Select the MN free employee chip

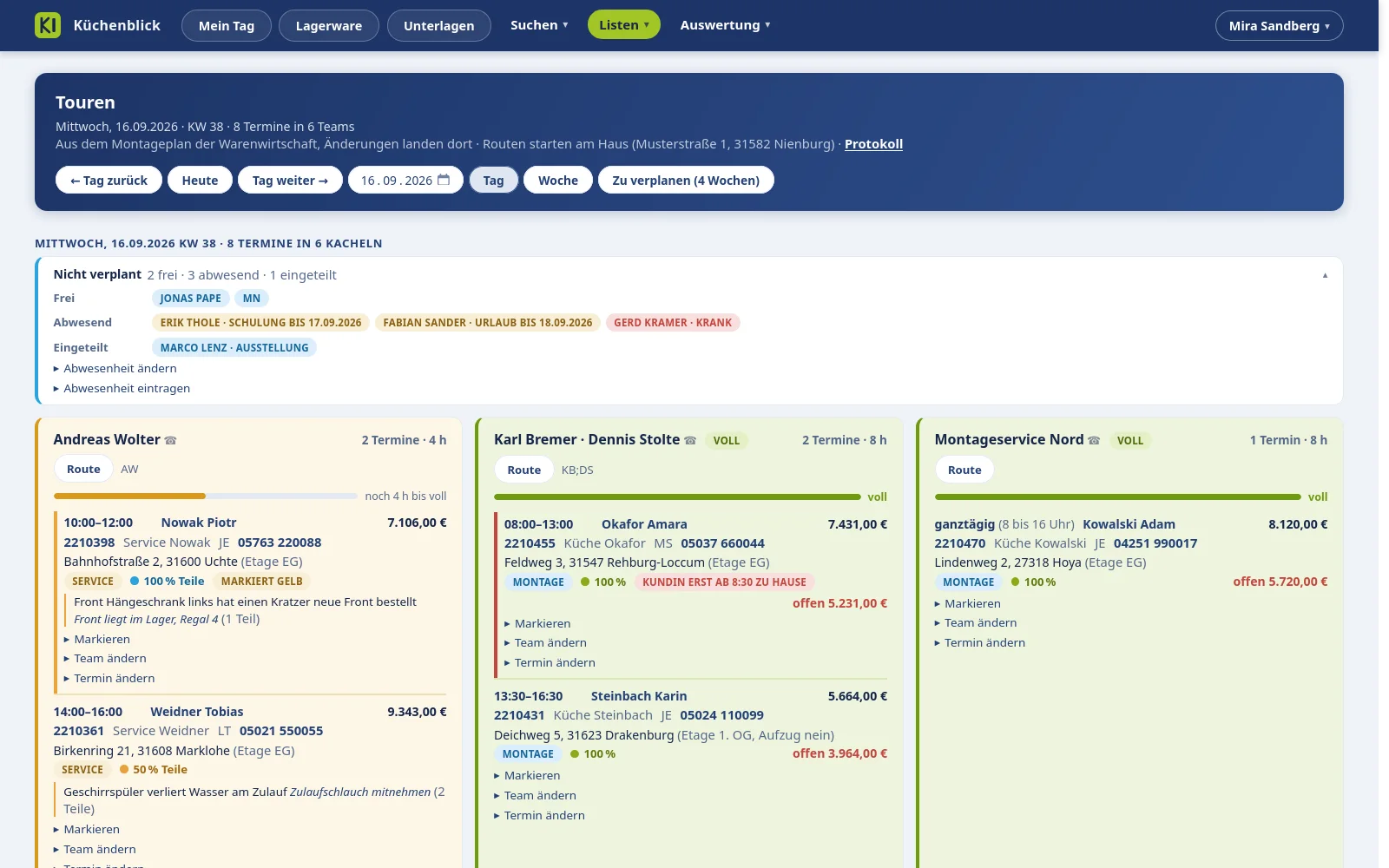(252, 298)
